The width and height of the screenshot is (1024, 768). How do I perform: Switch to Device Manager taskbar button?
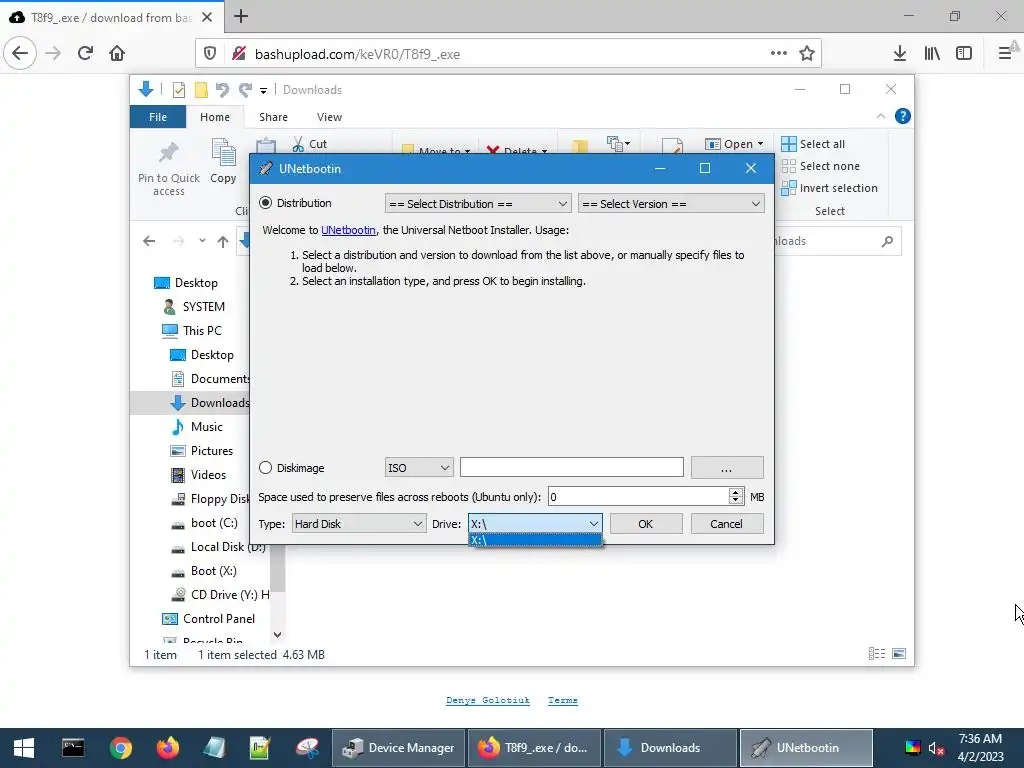(x=398, y=748)
